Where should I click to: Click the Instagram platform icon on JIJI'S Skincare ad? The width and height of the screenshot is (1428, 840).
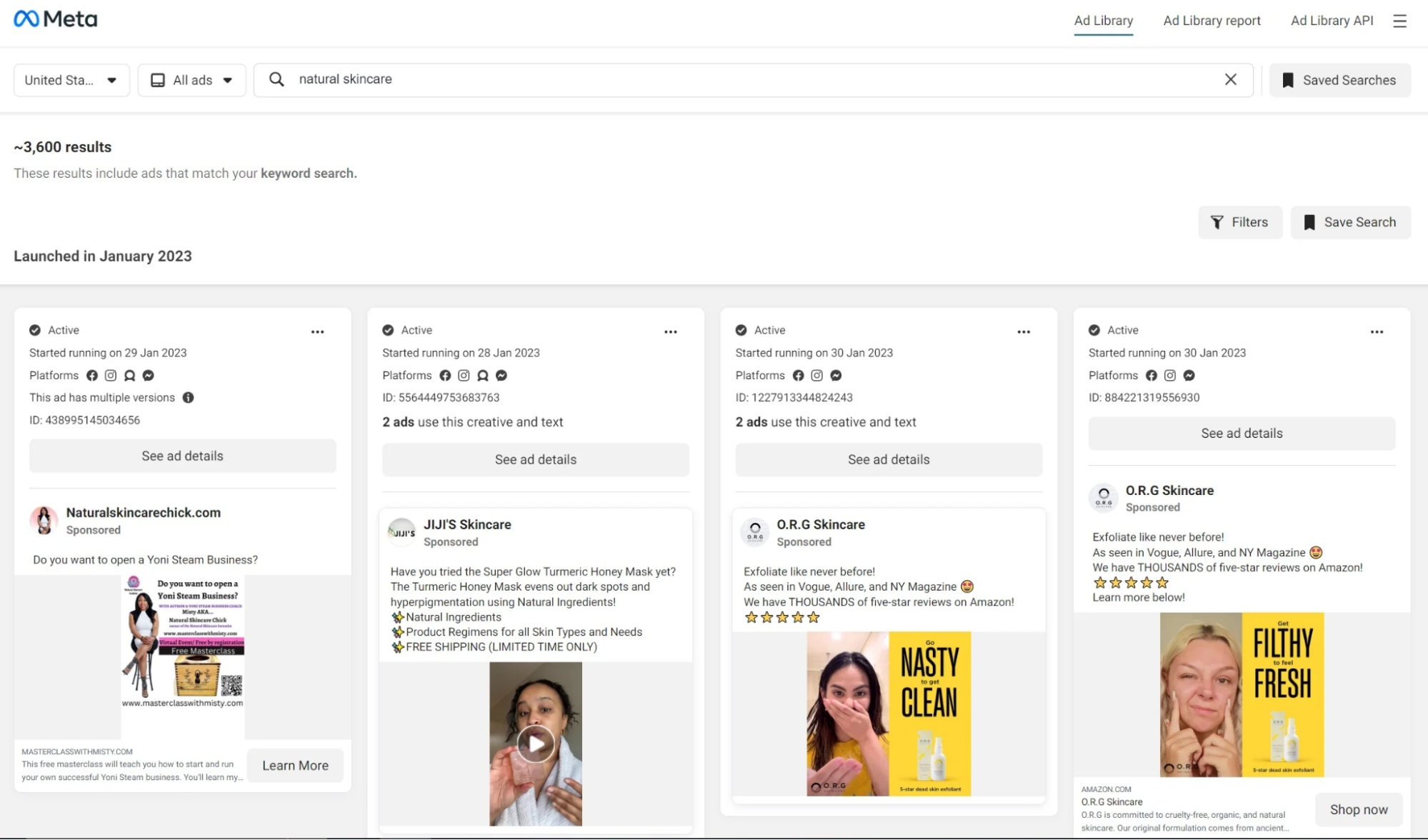click(464, 375)
